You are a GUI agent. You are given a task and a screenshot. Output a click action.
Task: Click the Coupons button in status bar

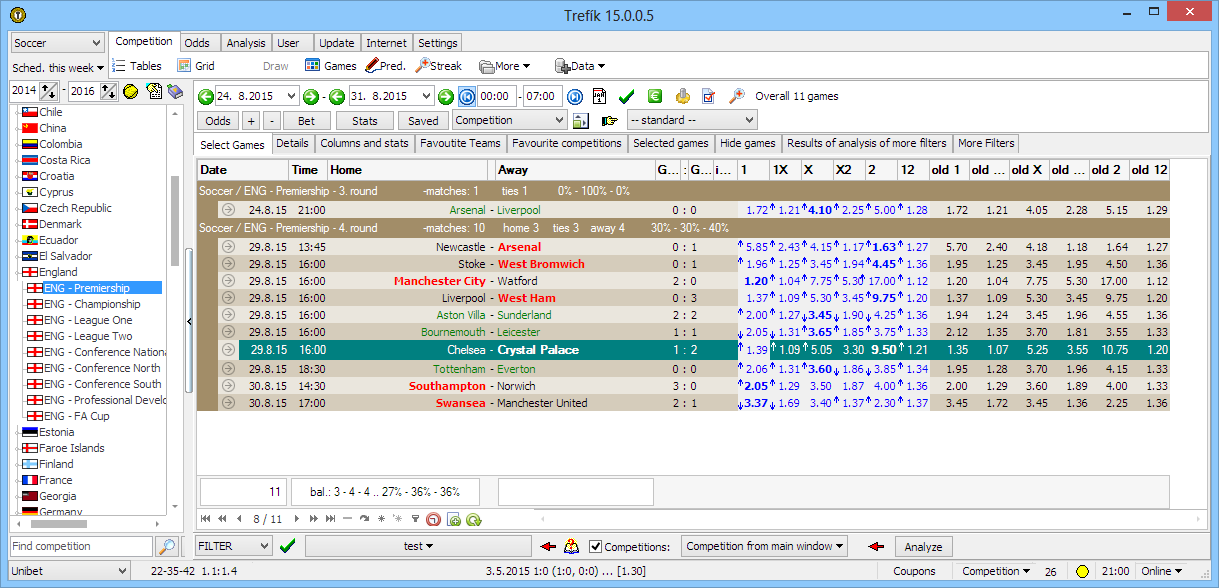(x=914, y=571)
